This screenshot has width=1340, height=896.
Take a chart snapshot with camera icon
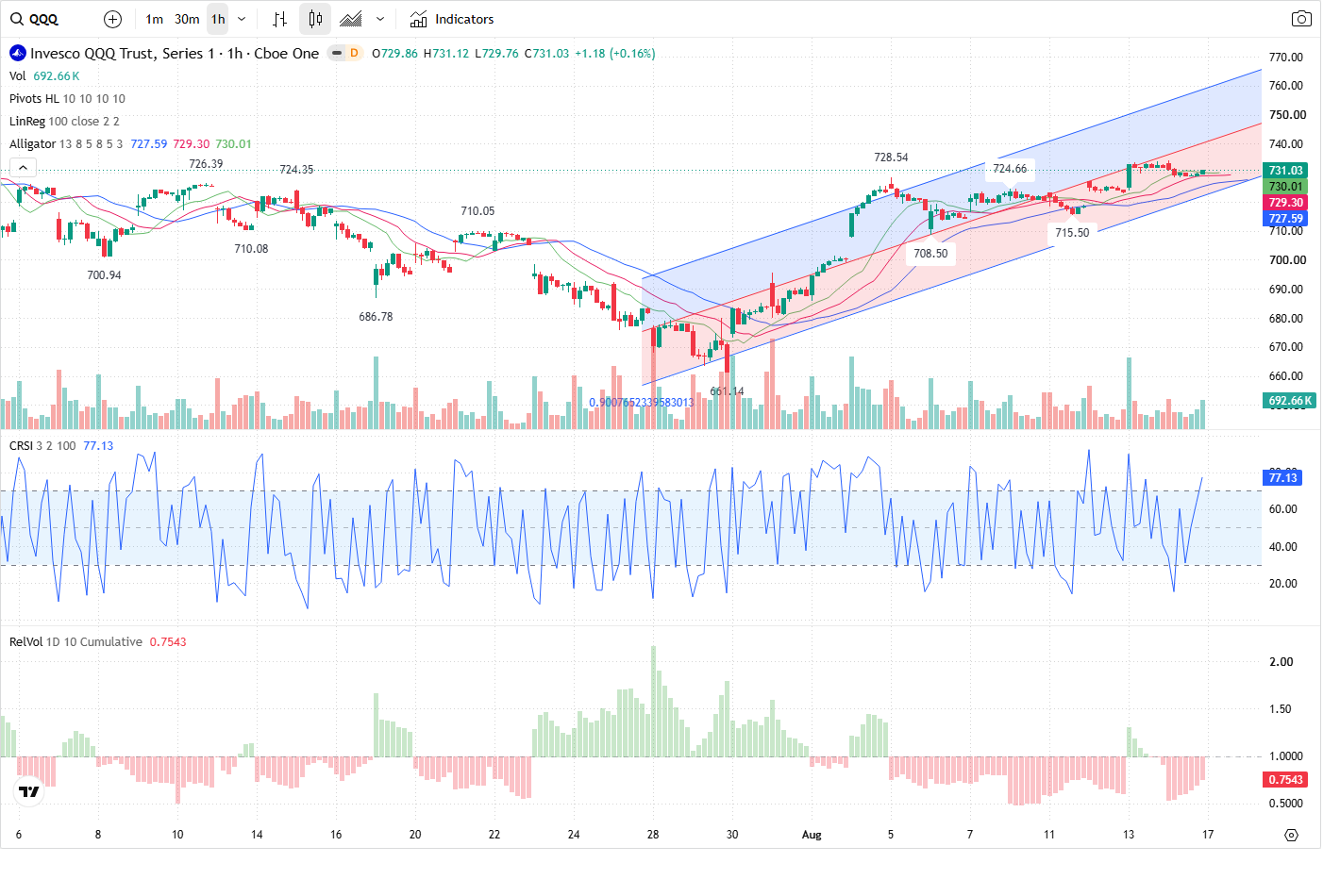(1301, 19)
